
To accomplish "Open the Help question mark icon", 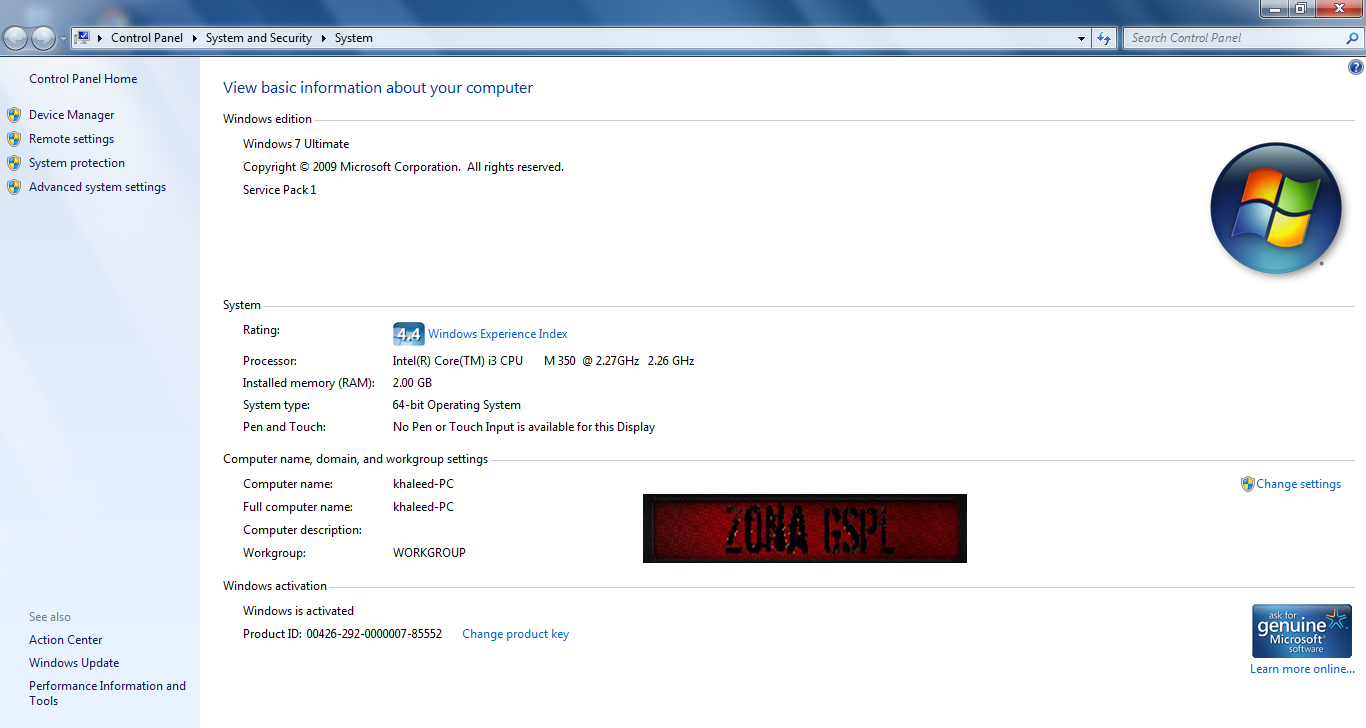I will [1356, 68].
